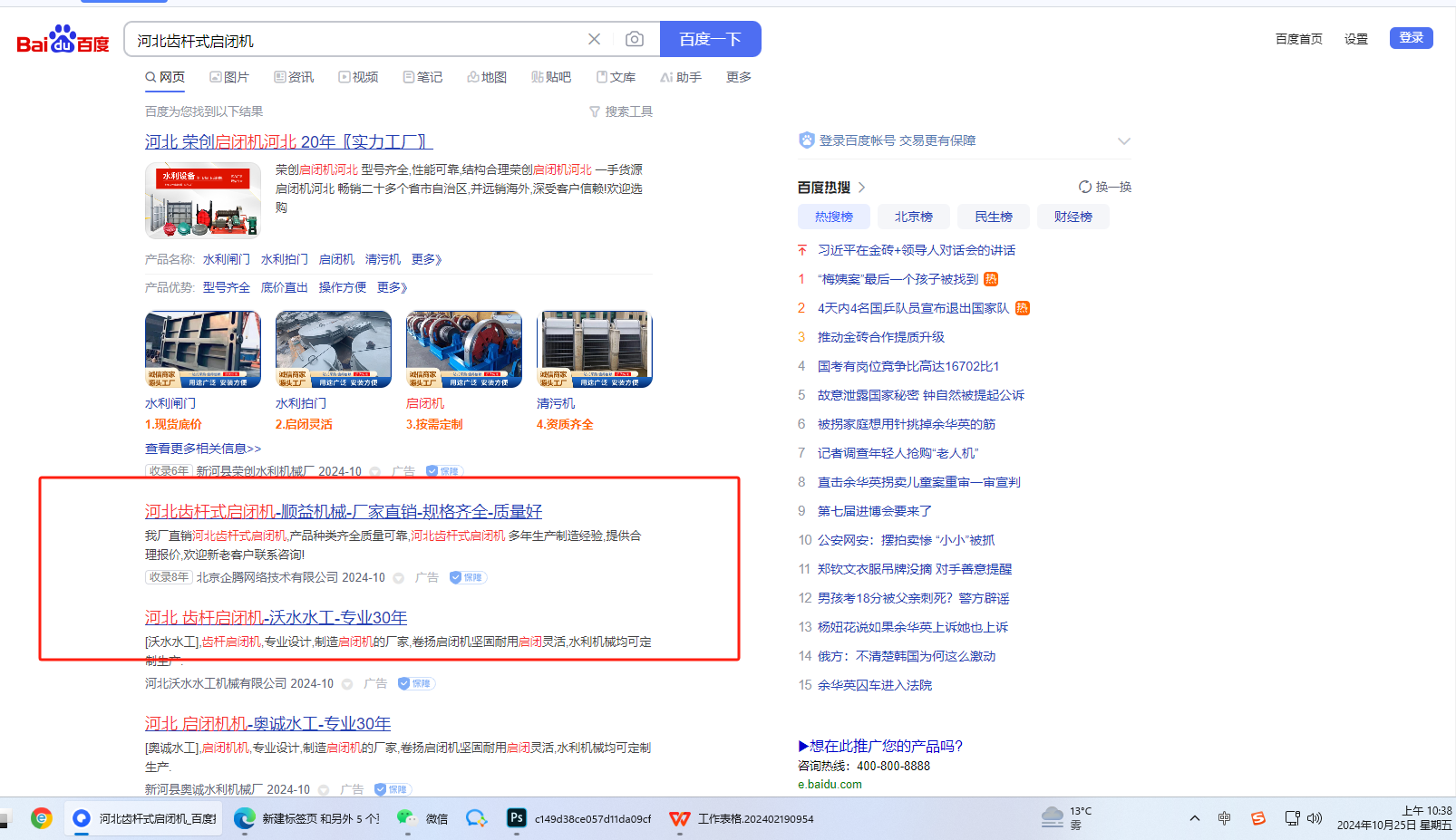Click the Baidu logo

pyautogui.click(x=63, y=40)
